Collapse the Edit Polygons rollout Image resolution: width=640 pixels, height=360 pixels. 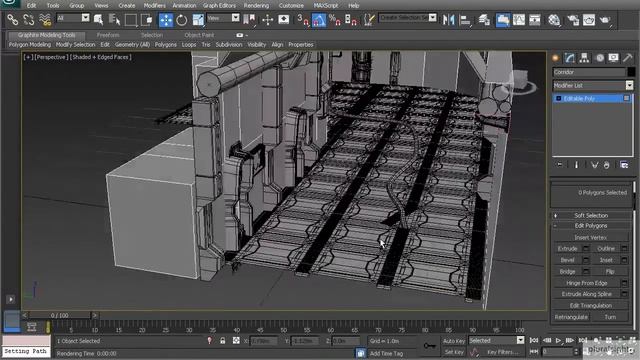[591, 225]
